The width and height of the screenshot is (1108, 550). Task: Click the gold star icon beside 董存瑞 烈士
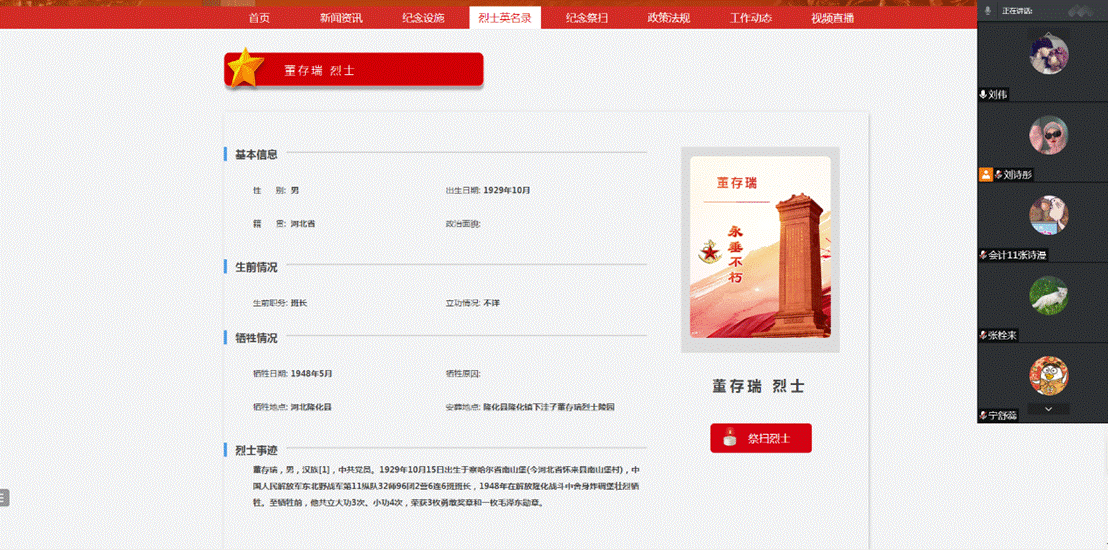tap(245, 69)
